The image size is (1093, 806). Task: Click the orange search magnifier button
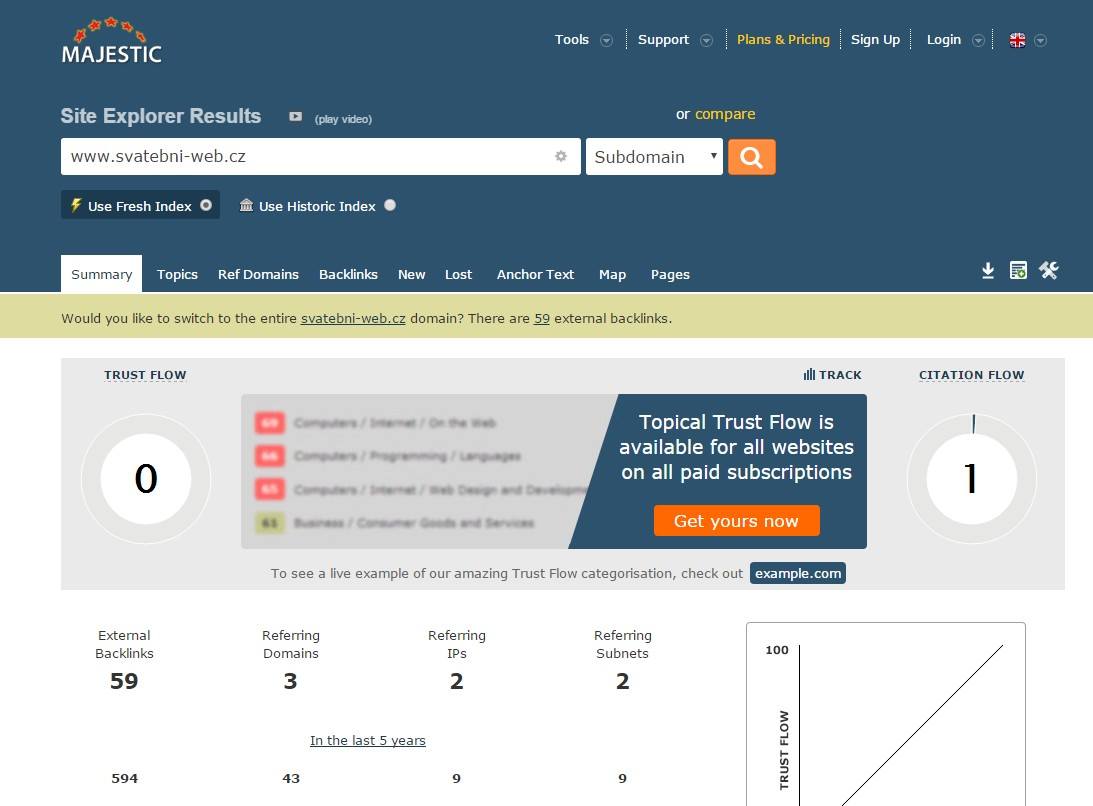(x=751, y=157)
